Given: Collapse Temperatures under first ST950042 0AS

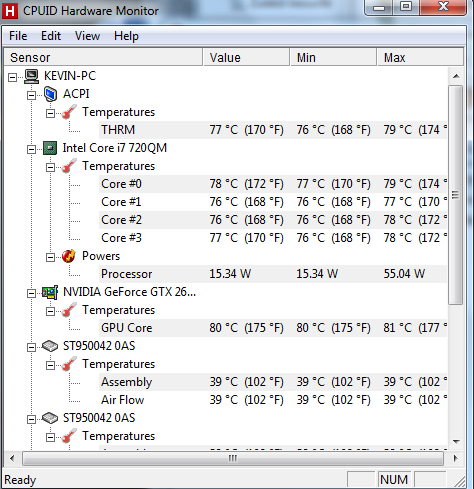Looking at the screenshot, I should tap(50, 365).
